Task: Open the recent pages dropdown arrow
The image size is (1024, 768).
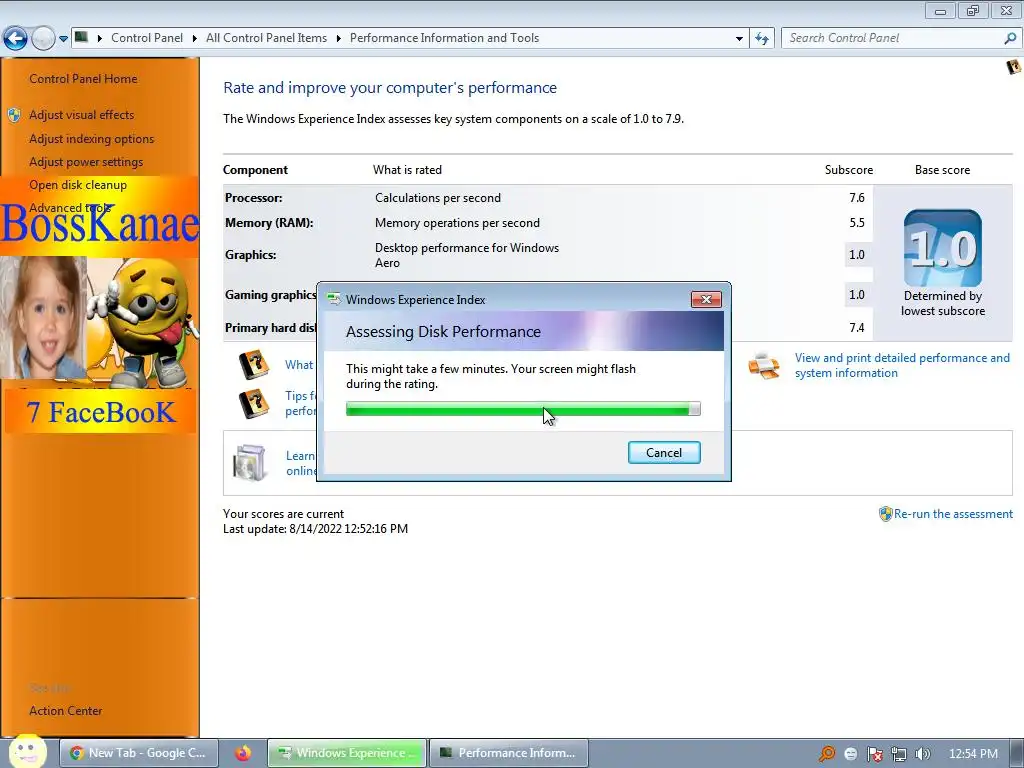Action: coord(63,39)
